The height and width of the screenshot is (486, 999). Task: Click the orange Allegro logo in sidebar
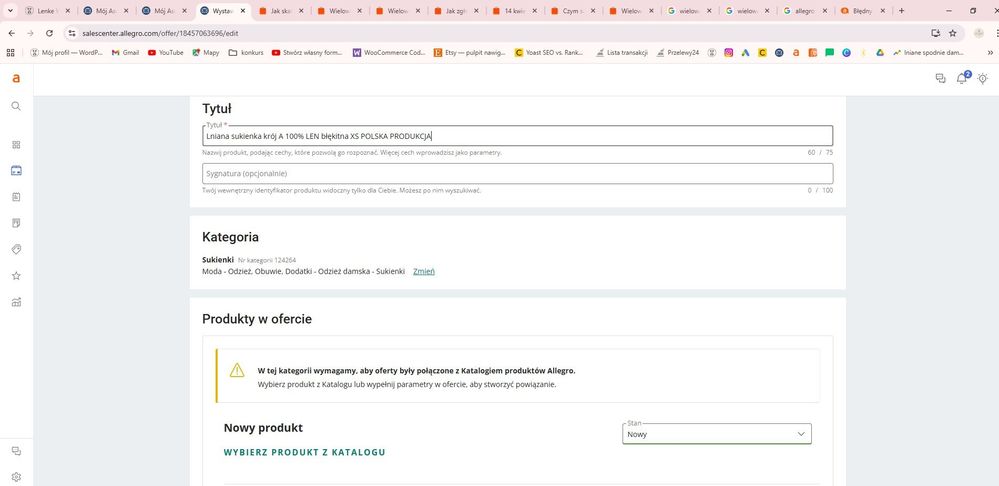[17, 78]
